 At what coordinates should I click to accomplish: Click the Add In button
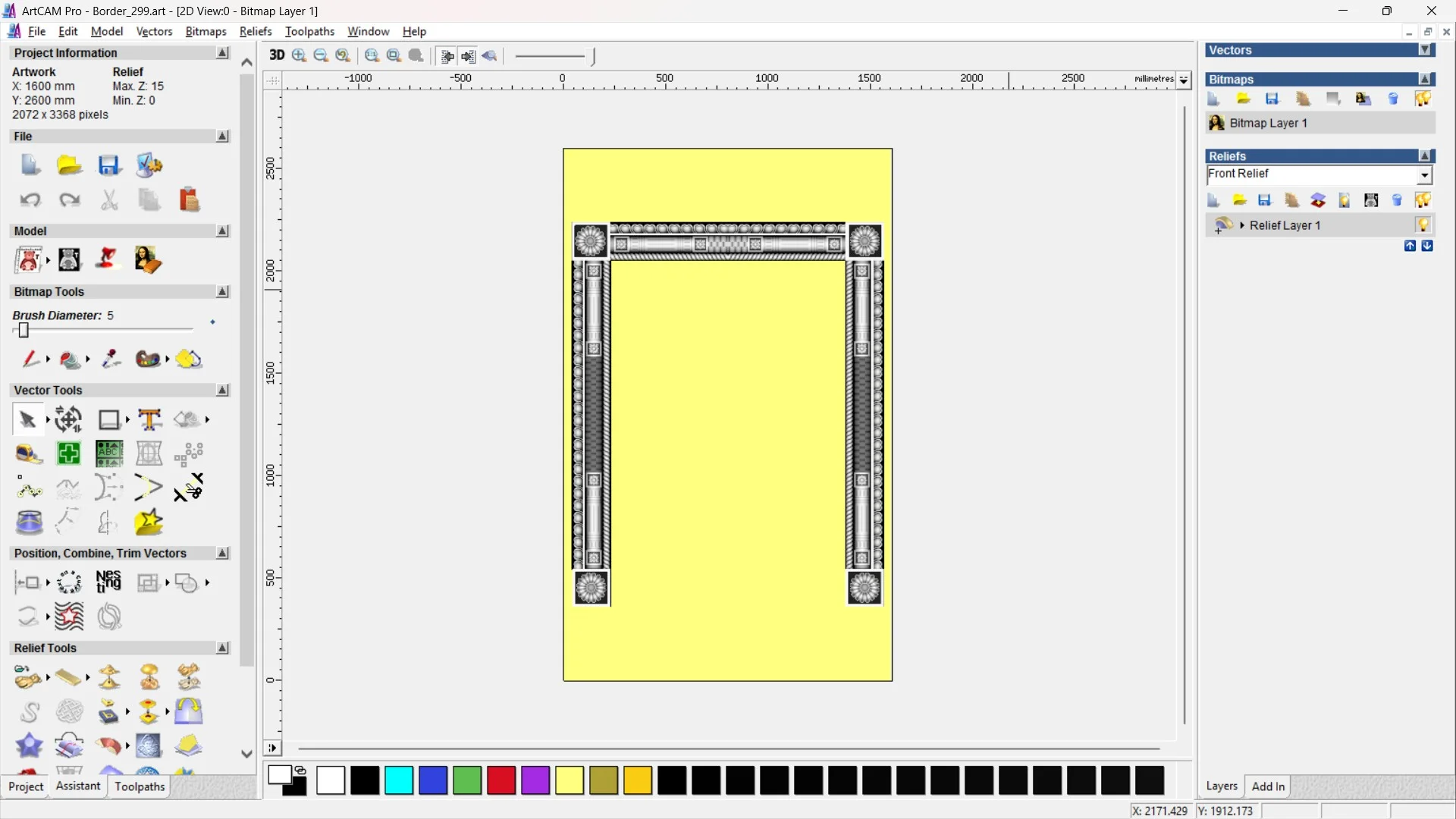point(1269,786)
